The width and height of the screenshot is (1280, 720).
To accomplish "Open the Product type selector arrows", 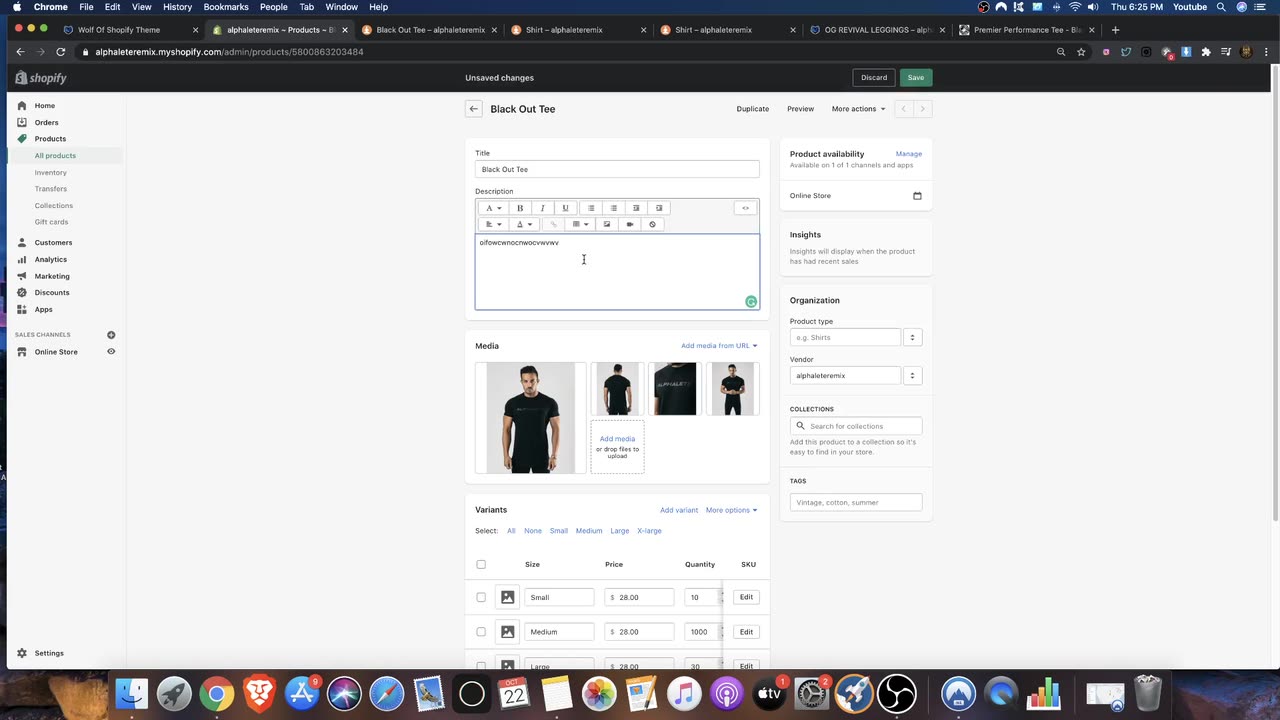I will point(912,338).
